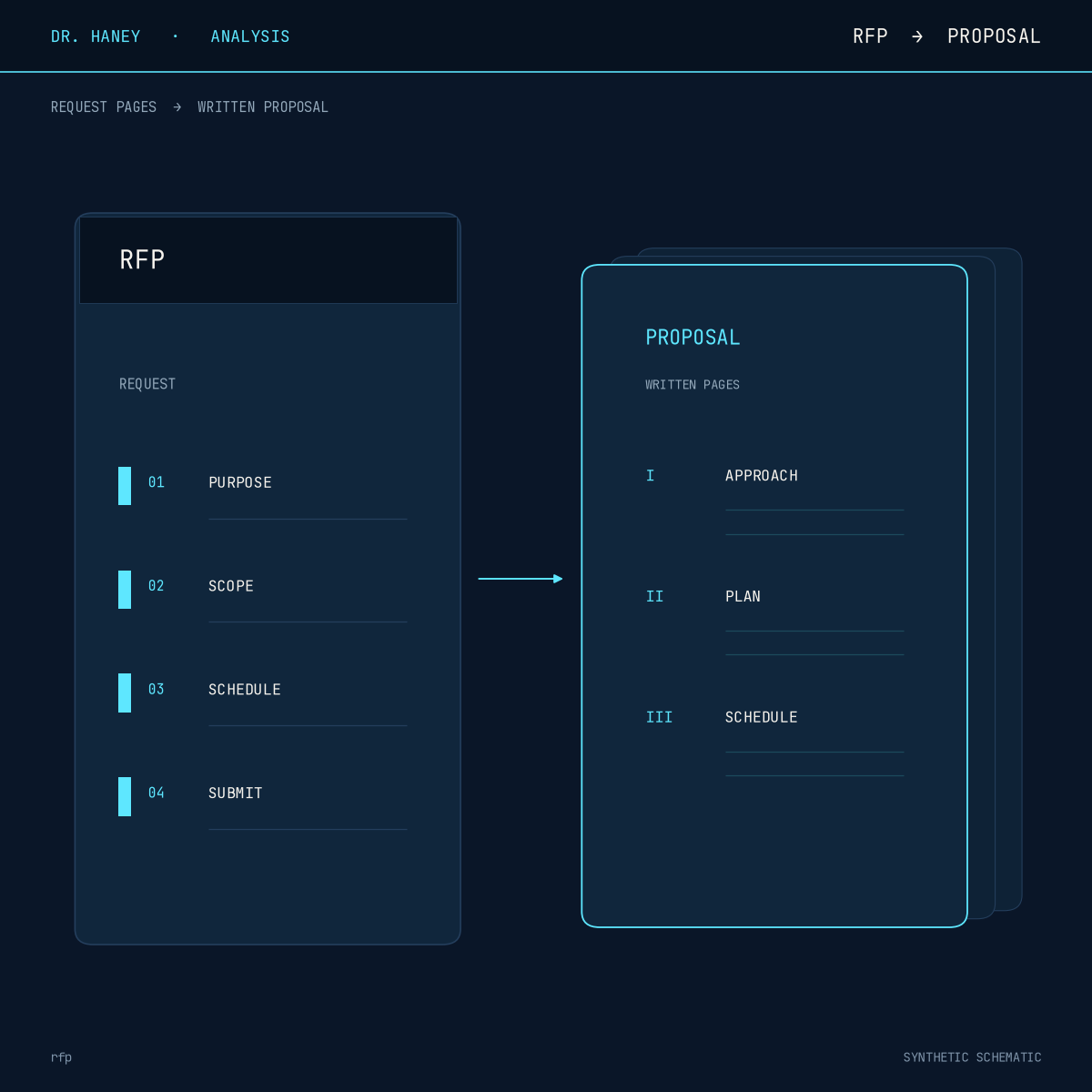1092x1092 pixels.
Task: Click the 'PLAN' section in the proposal card
Action: [x=743, y=597]
